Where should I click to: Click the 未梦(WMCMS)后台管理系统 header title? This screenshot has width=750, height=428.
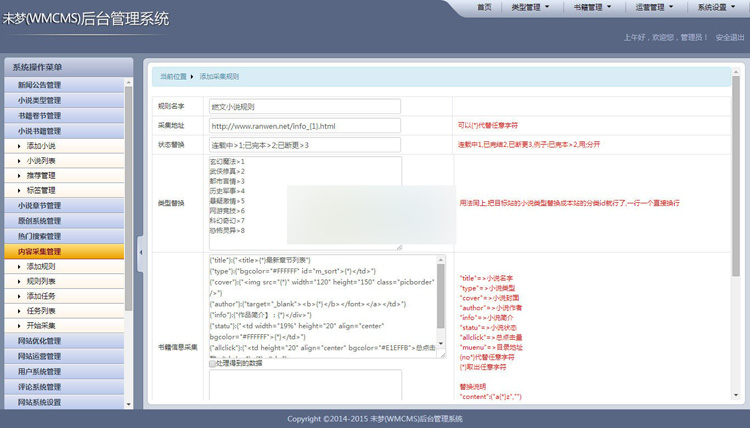tap(86, 19)
